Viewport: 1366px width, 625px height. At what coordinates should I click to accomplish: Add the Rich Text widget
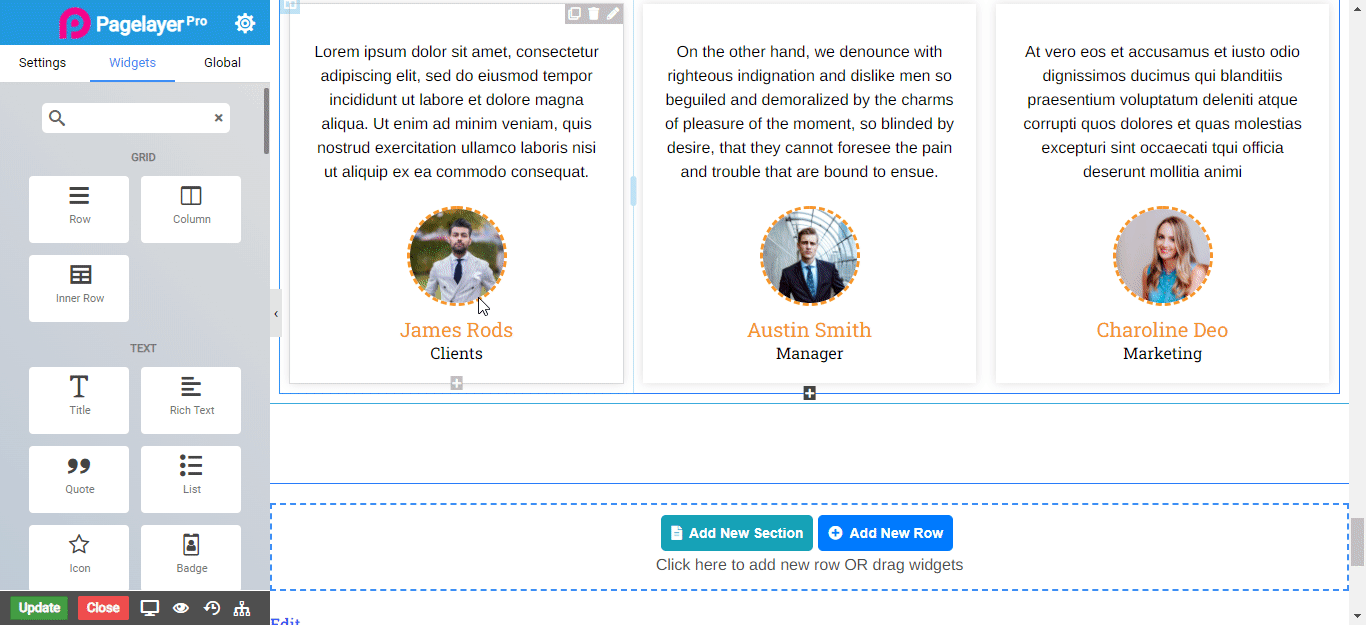(191, 399)
